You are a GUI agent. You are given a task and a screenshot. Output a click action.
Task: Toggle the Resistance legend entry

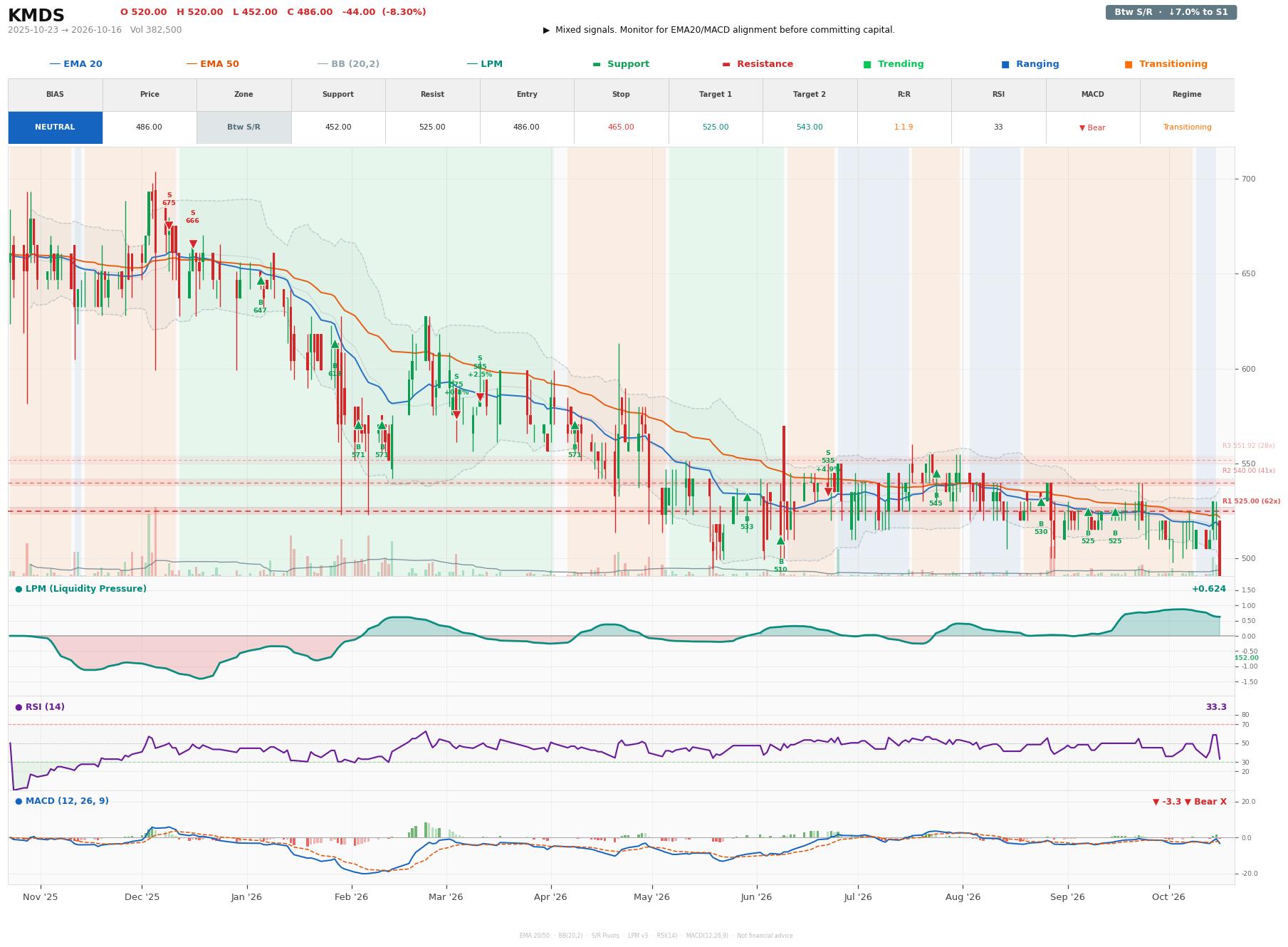(758, 64)
